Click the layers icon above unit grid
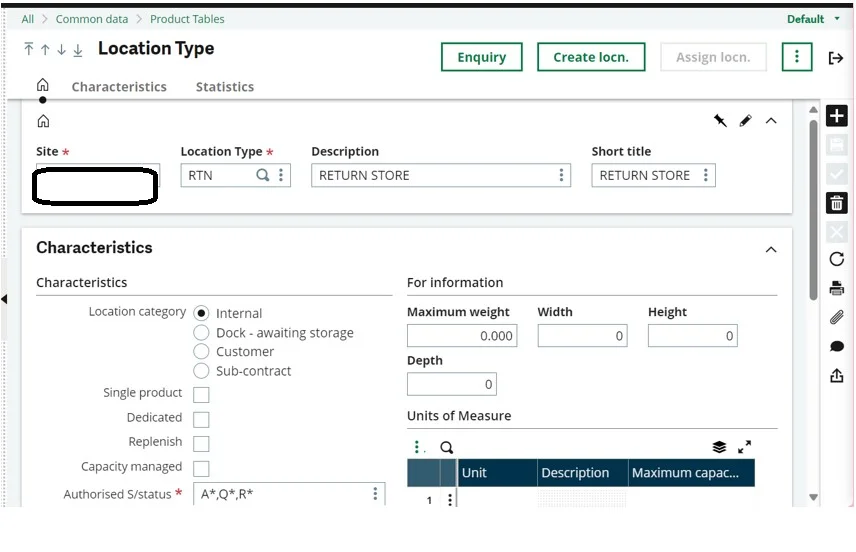 (x=719, y=447)
